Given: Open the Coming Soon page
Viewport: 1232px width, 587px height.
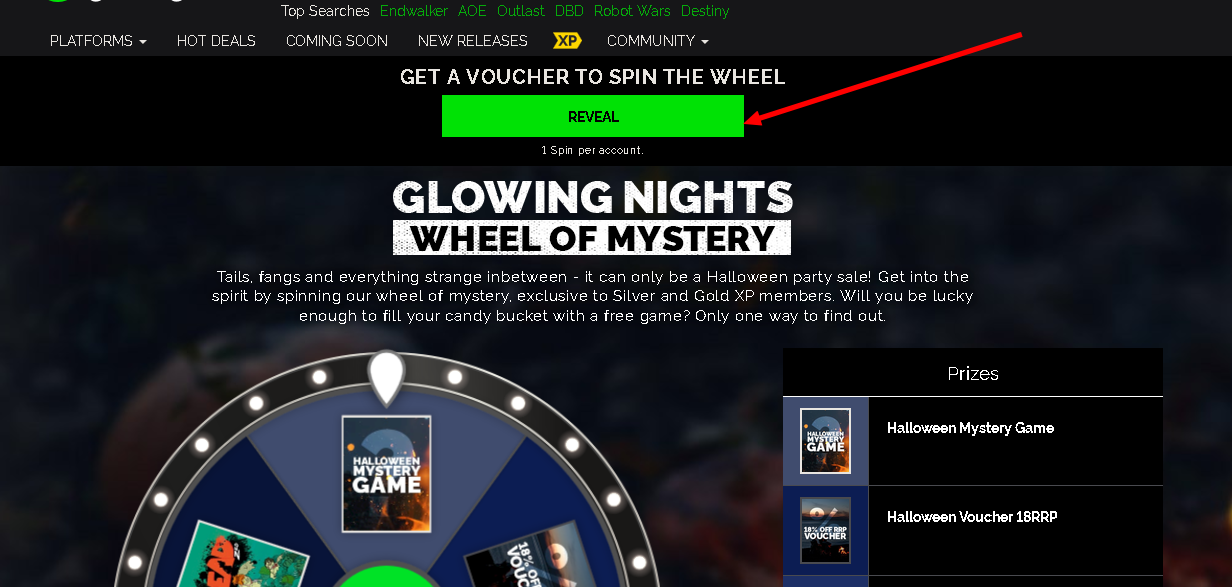Looking at the screenshot, I should tap(337, 41).
